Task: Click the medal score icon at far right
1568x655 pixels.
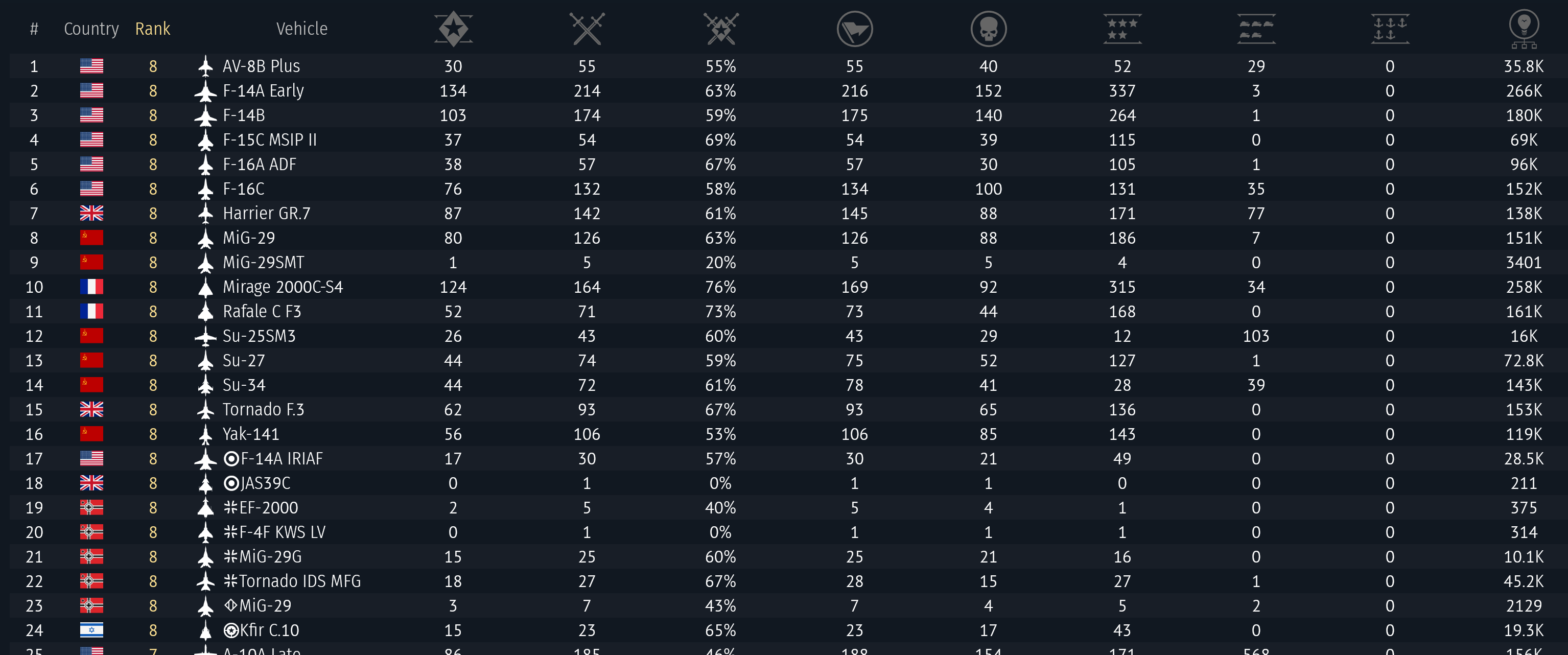Action: point(1524,29)
